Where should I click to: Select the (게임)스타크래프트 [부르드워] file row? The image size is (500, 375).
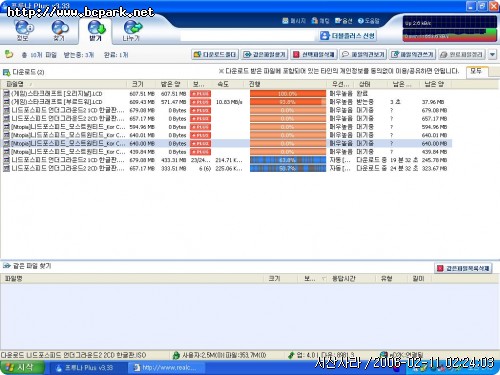click(227, 102)
